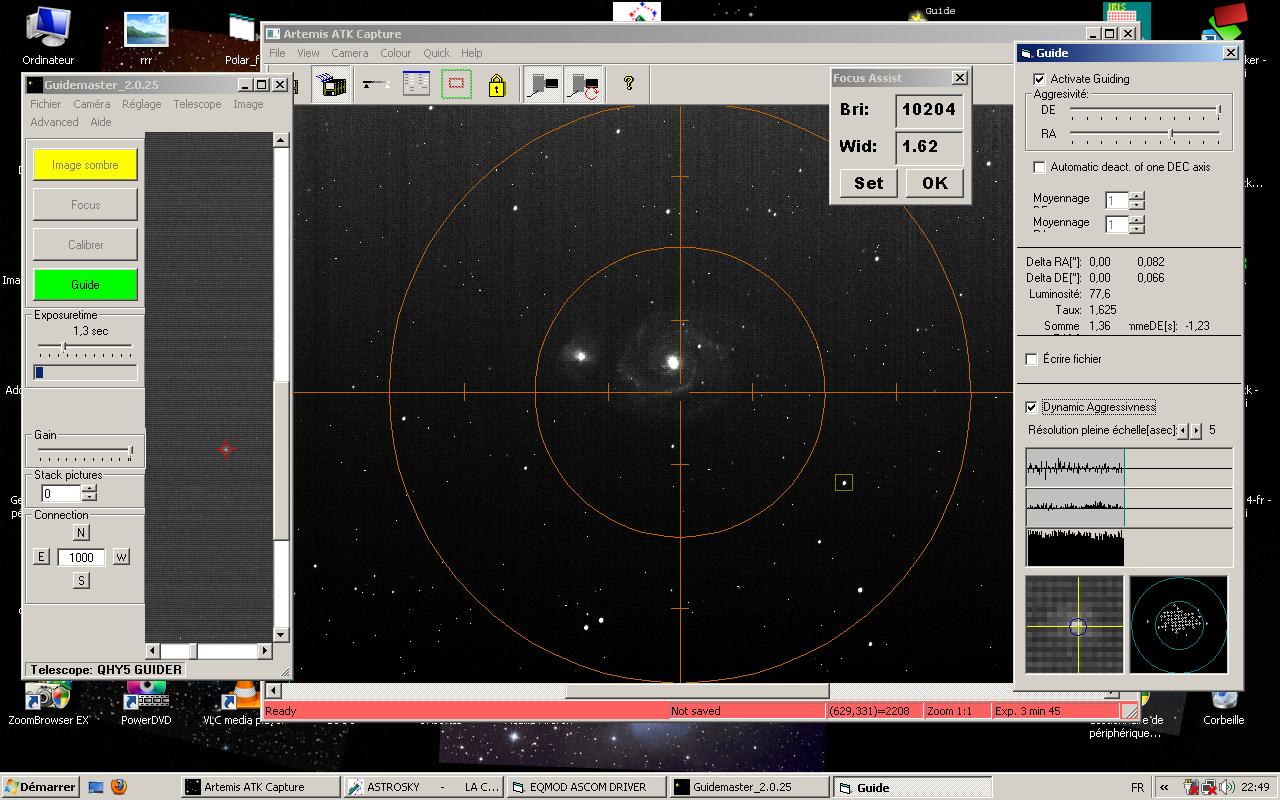Image resolution: width=1280 pixels, height=800 pixels.
Task: Click the volume icon in system tray
Action: pos(1226,787)
